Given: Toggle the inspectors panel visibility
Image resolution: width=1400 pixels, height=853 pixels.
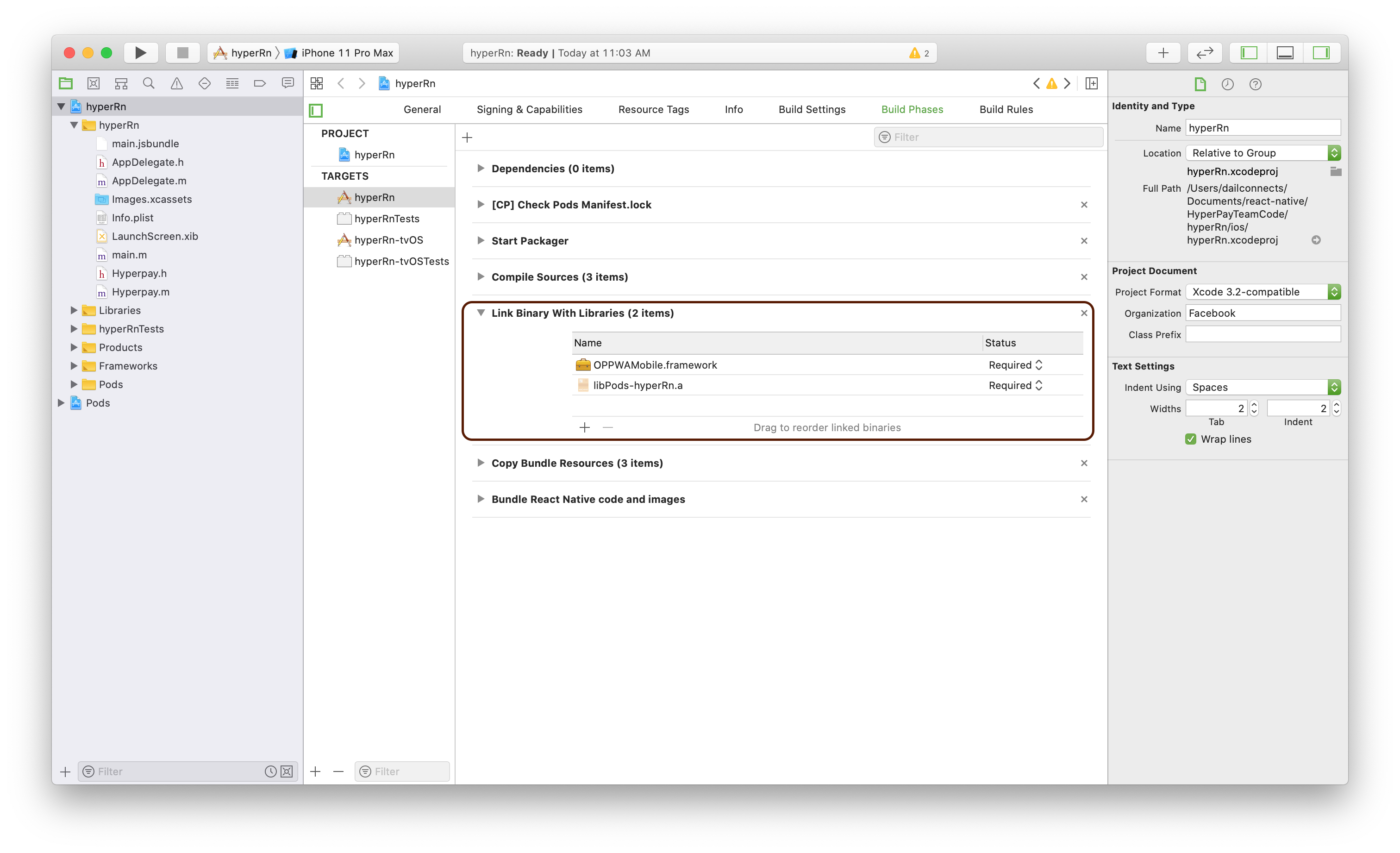Looking at the screenshot, I should [x=1322, y=53].
